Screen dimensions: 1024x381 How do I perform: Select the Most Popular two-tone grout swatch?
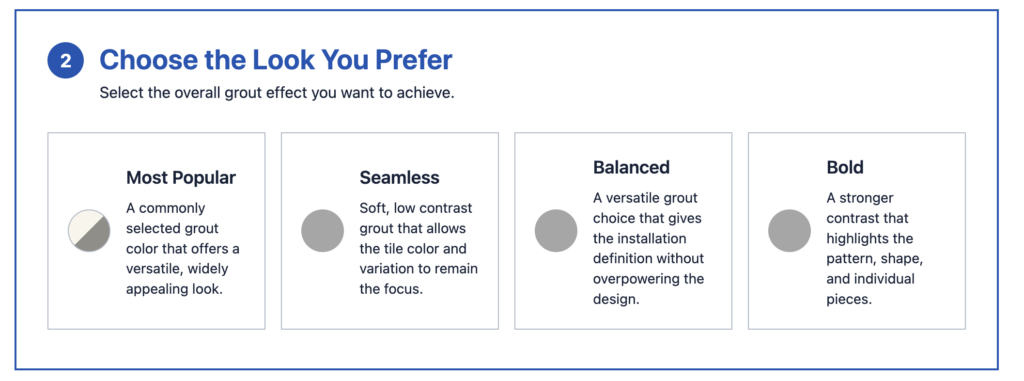point(89,231)
